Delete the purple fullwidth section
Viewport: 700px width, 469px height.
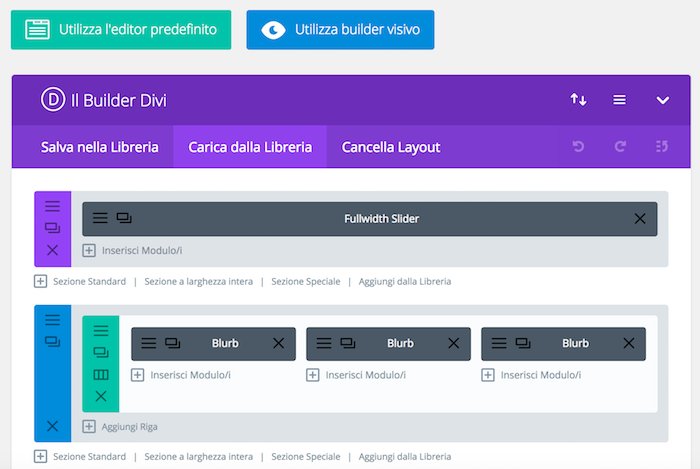(x=52, y=250)
